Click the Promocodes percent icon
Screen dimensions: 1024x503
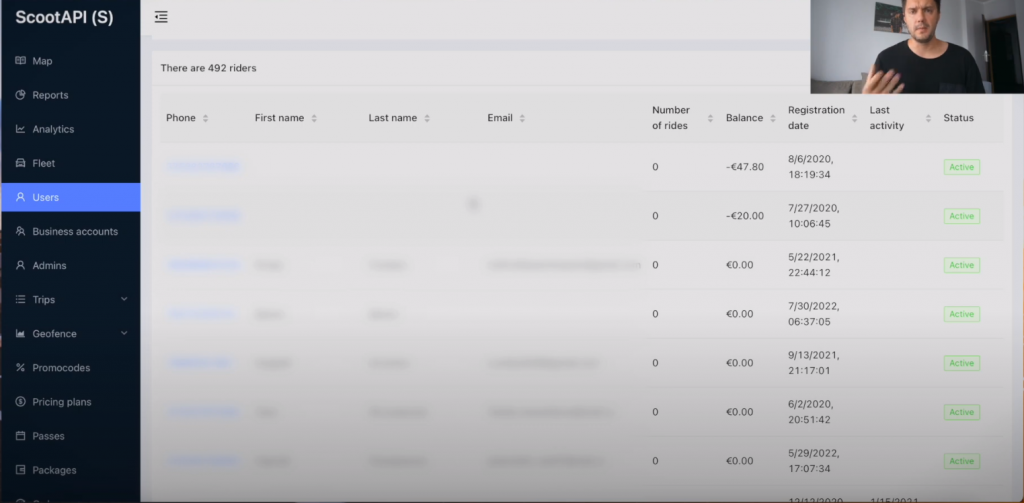pyautogui.click(x=20, y=368)
